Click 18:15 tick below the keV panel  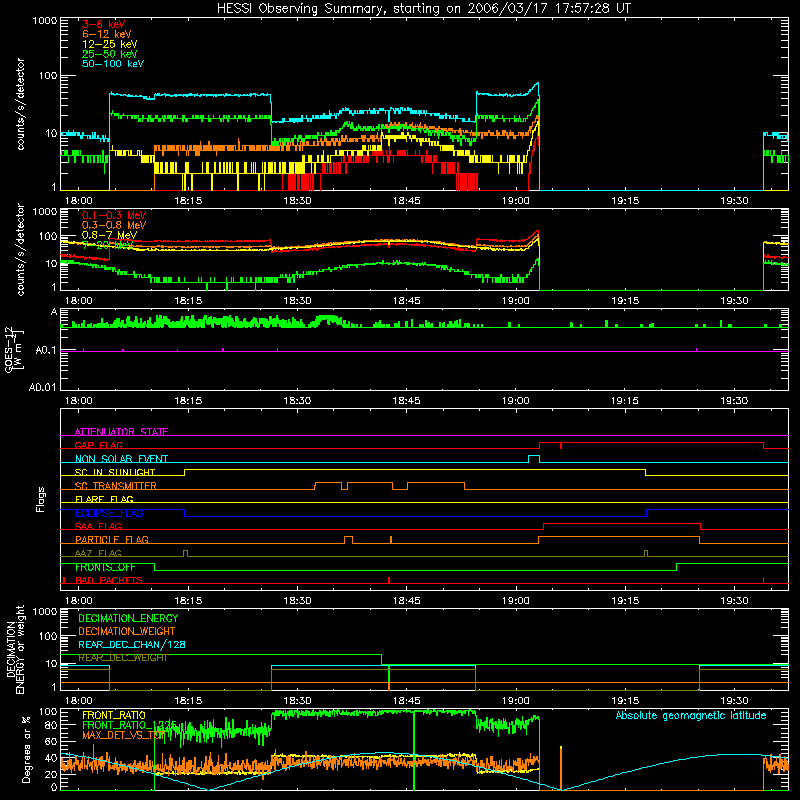(188, 201)
